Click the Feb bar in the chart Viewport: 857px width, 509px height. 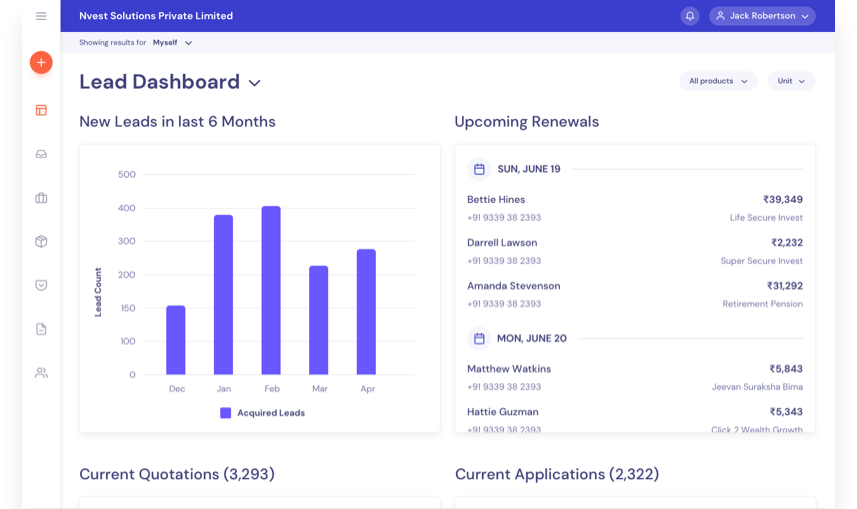click(271, 290)
